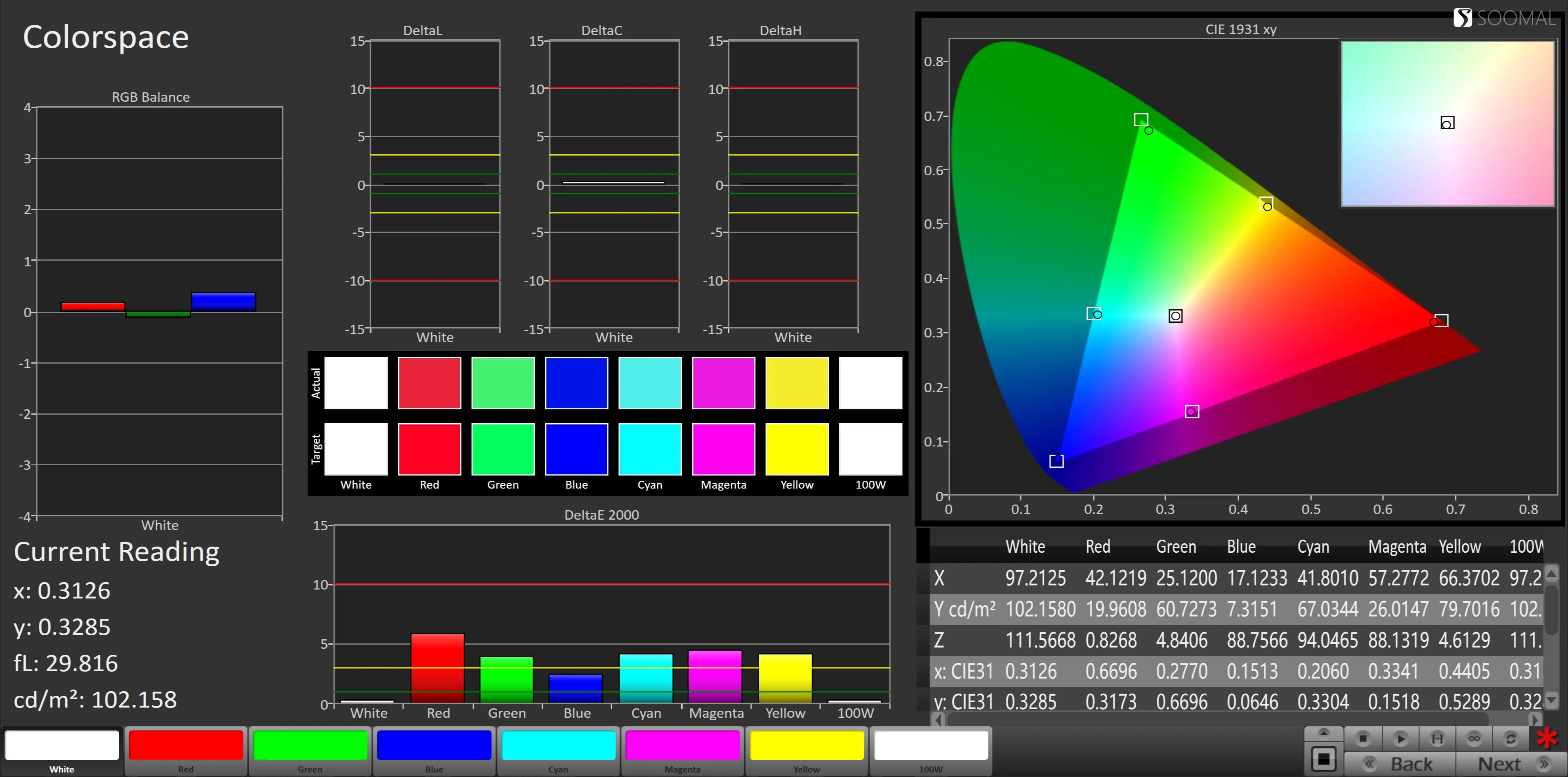Click the table cell 88.7566

[x=1257, y=641]
